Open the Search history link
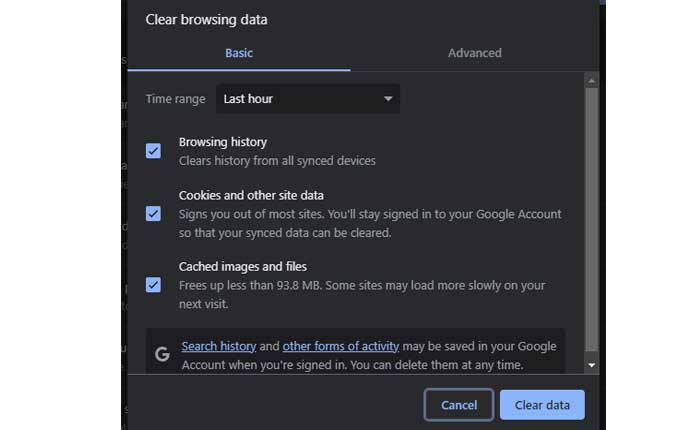This screenshot has height=430, width=700. (219, 346)
